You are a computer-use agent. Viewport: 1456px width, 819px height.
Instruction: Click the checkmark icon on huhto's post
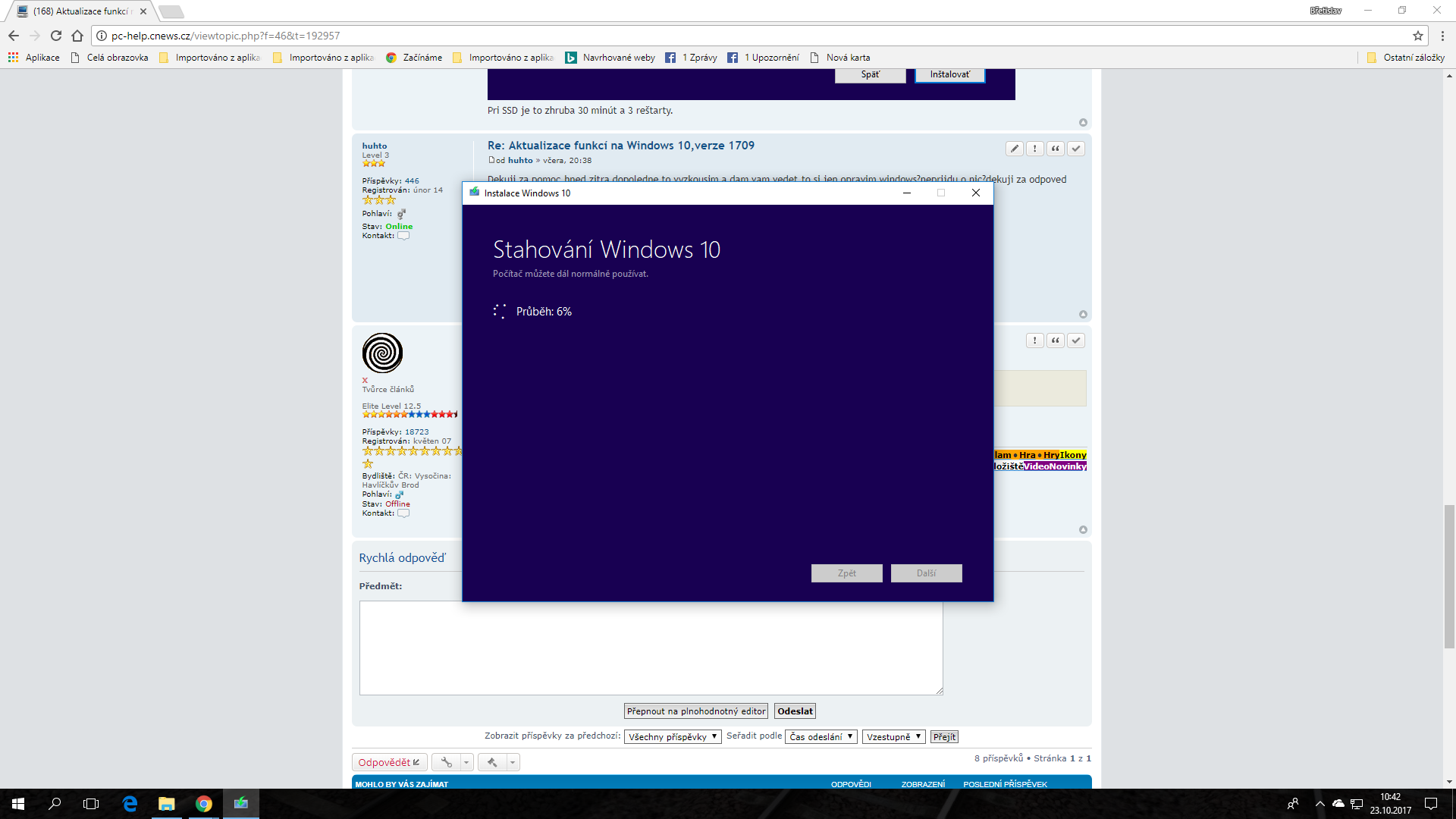1076,149
